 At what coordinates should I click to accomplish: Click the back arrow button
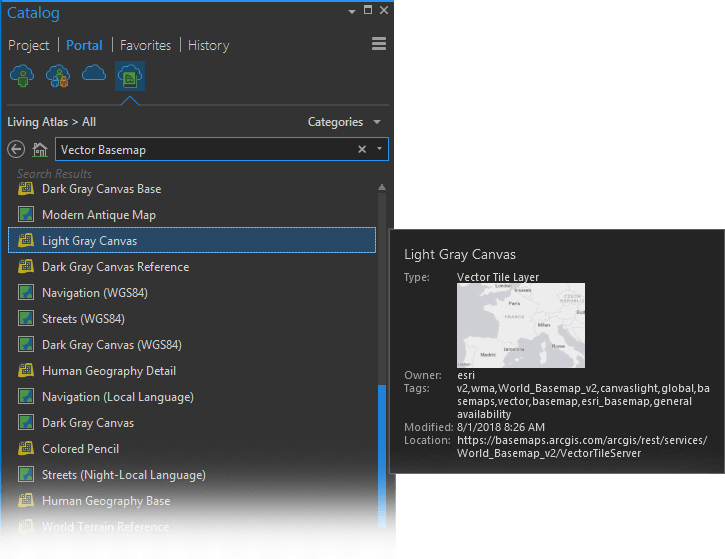16,150
